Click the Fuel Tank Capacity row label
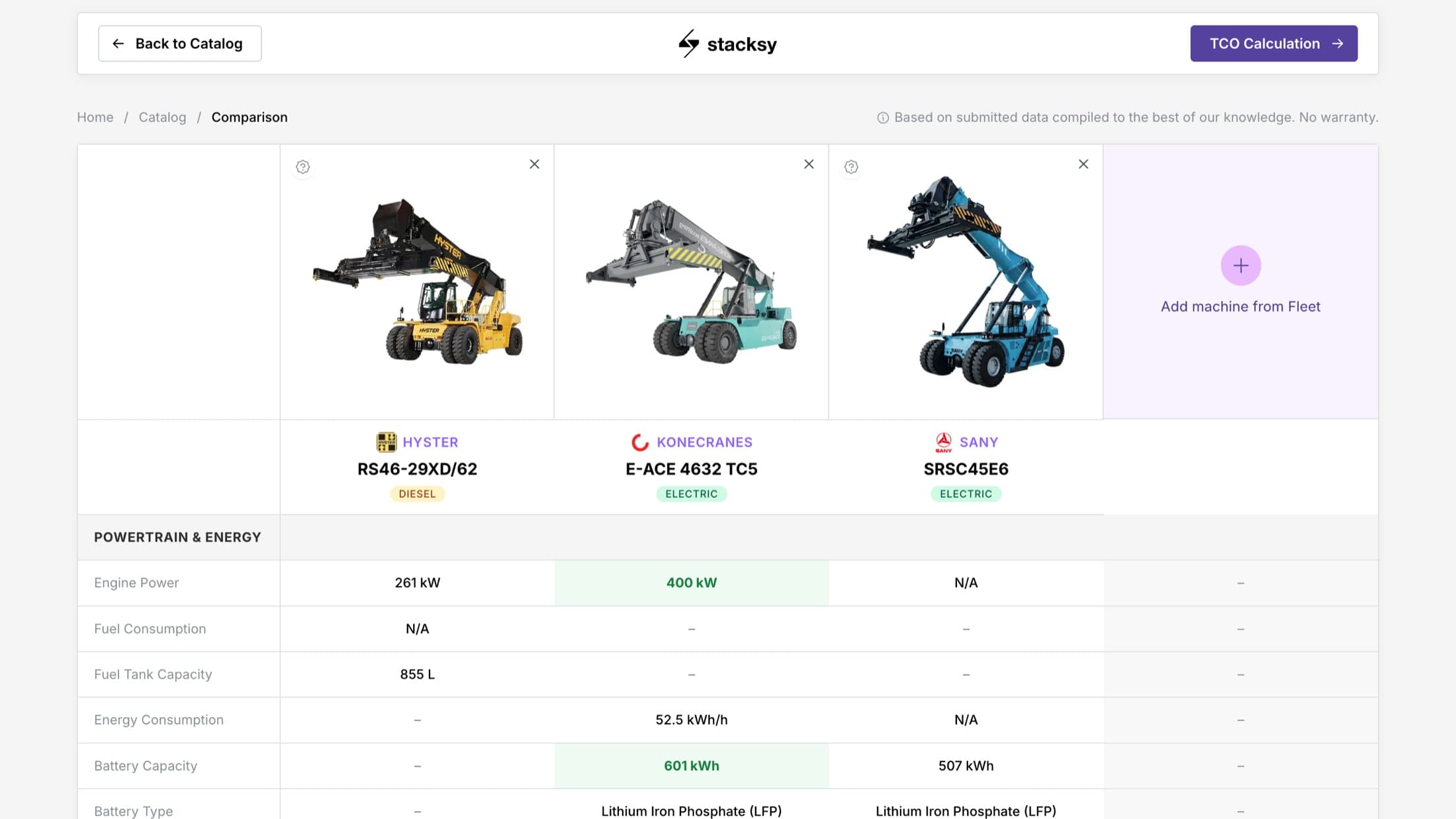 [153, 674]
